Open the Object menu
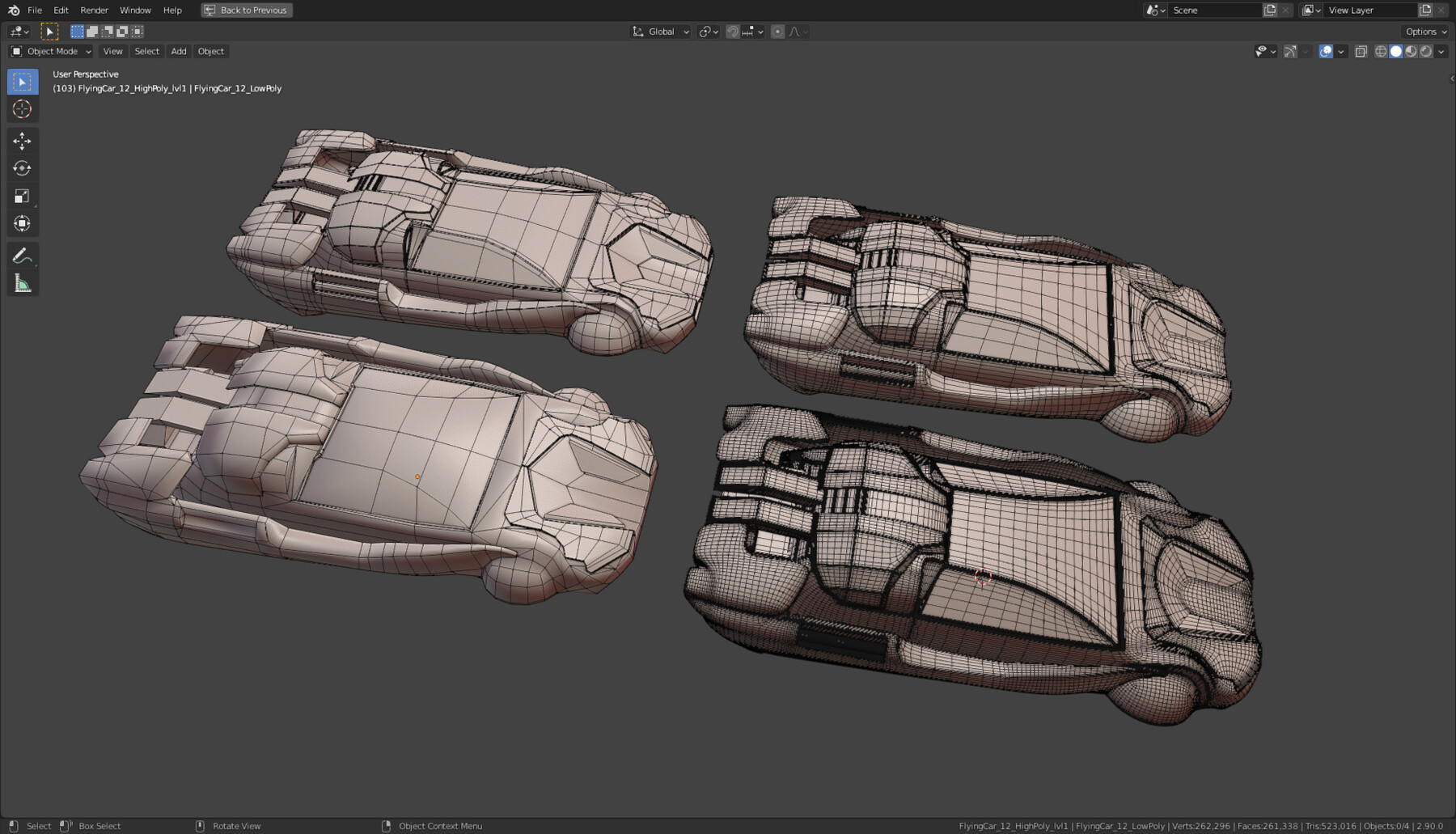The height and width of the screenshot is (834, 1456). [211, 51]
